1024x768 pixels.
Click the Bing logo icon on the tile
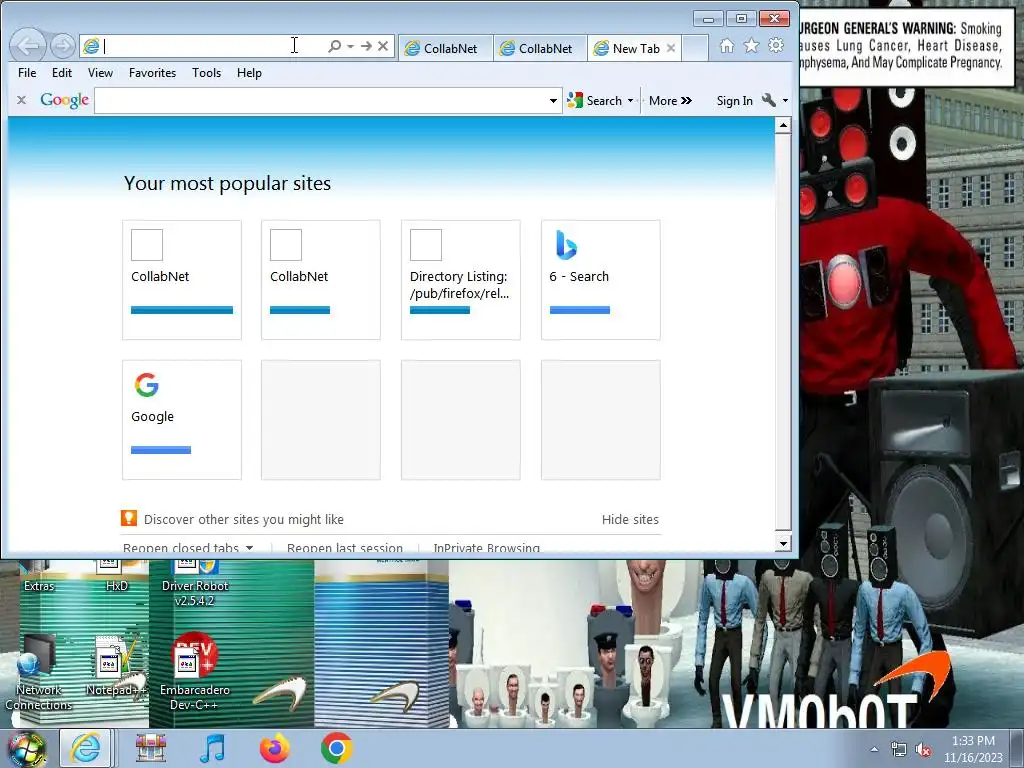click(x=566, y=245)
